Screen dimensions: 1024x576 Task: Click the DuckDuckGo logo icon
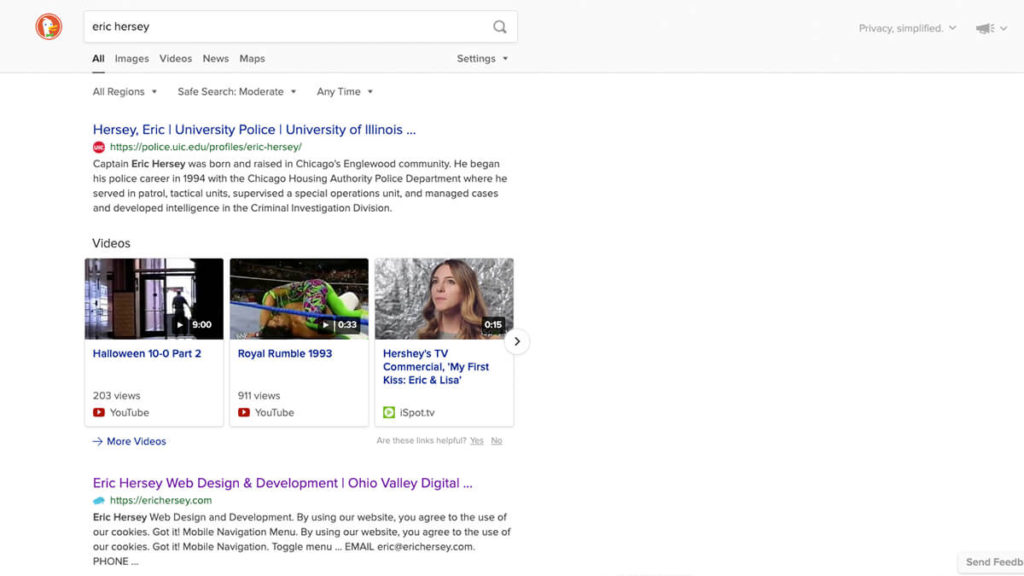[48, 27]
